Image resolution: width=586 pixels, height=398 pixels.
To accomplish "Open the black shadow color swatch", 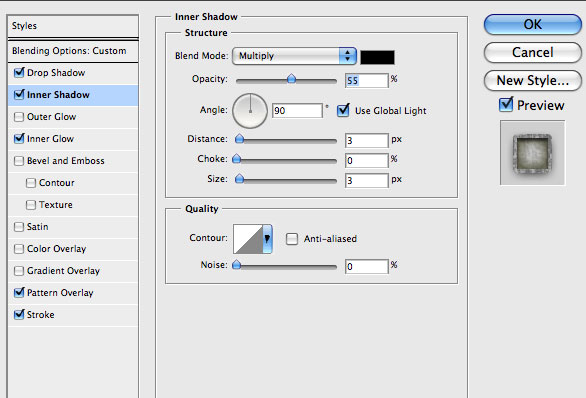I will 377,57.
